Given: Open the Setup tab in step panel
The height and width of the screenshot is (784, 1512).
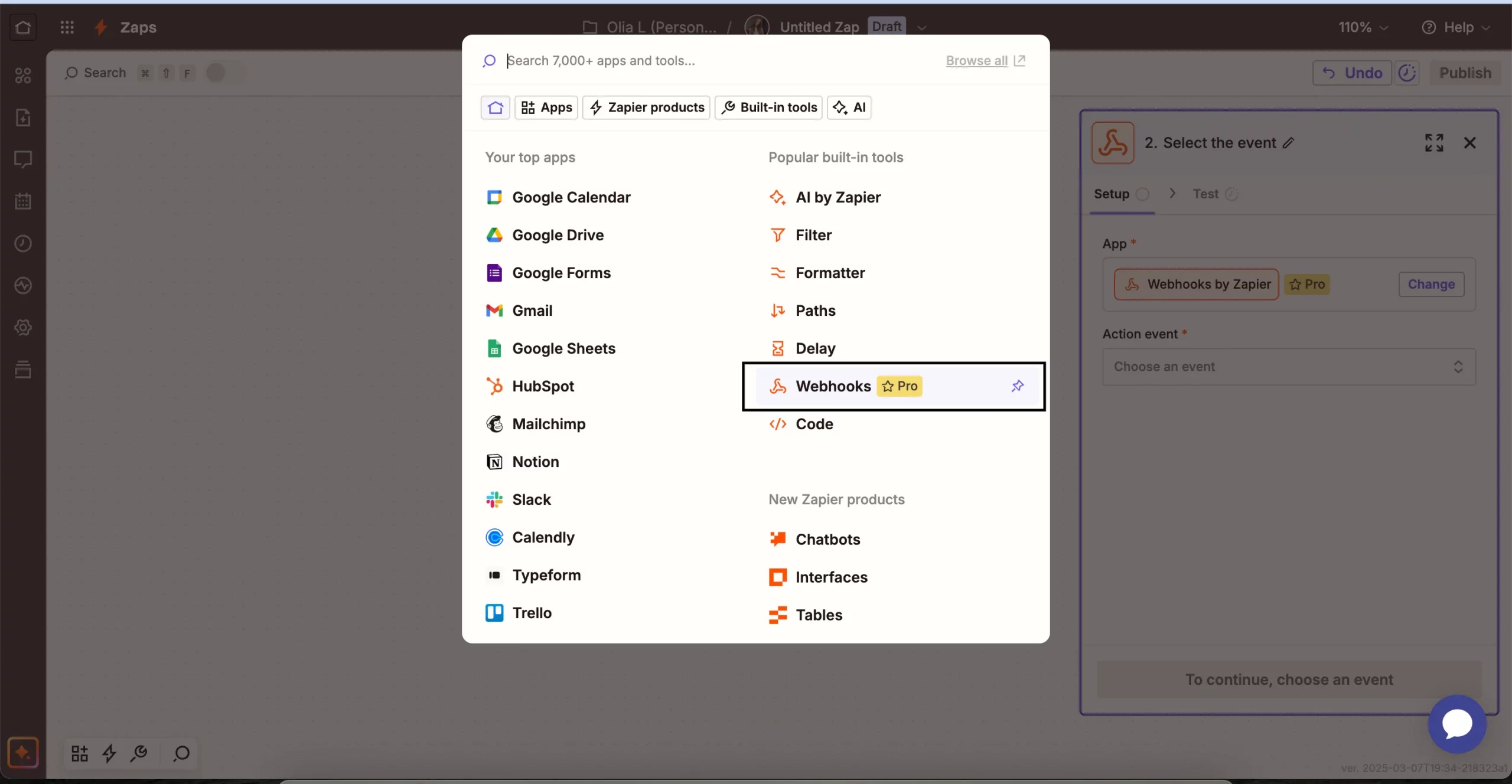Looking at the screenshot, I should click(x=1121, y=194).
